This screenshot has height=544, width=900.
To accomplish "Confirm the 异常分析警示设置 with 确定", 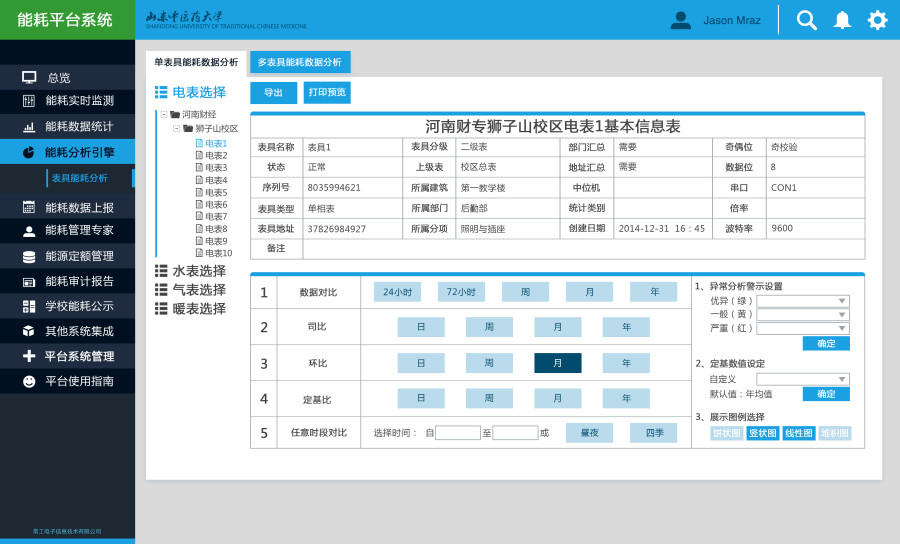I will [826, 343].
